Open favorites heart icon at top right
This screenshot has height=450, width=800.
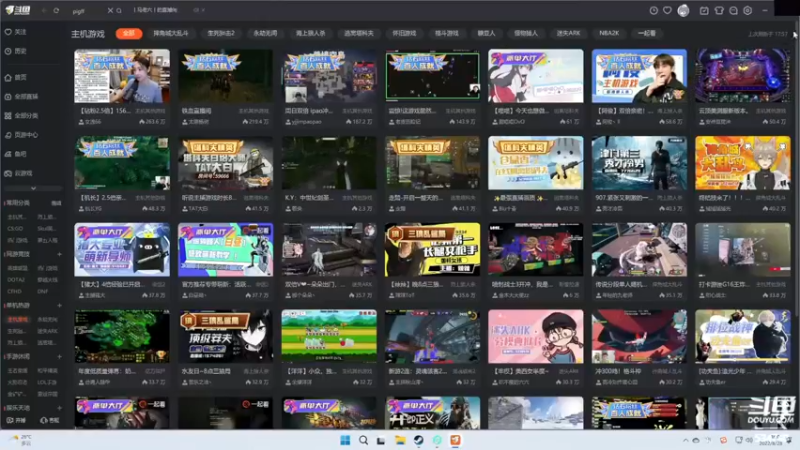point(667,10)
